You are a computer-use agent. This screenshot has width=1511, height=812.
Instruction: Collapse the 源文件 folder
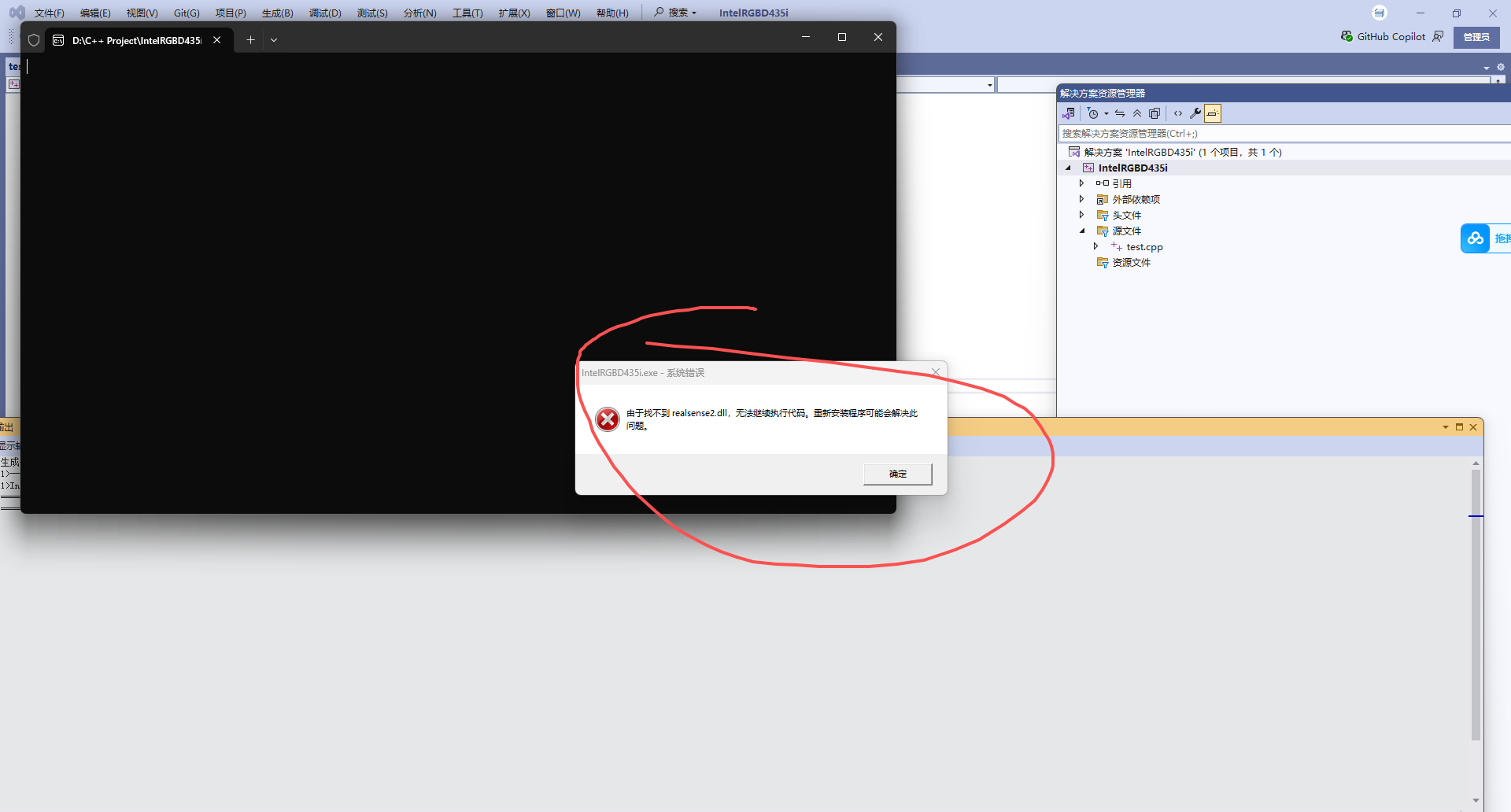(x=1082, y=231)
